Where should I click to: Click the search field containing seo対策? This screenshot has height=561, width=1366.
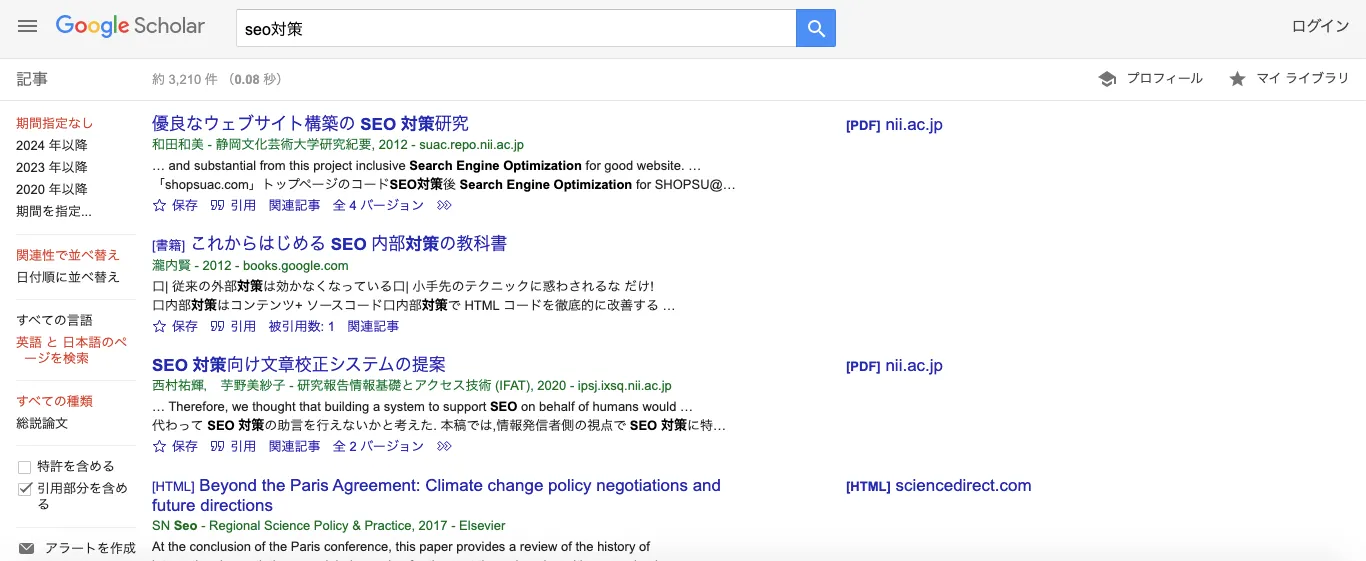point(516,29)
